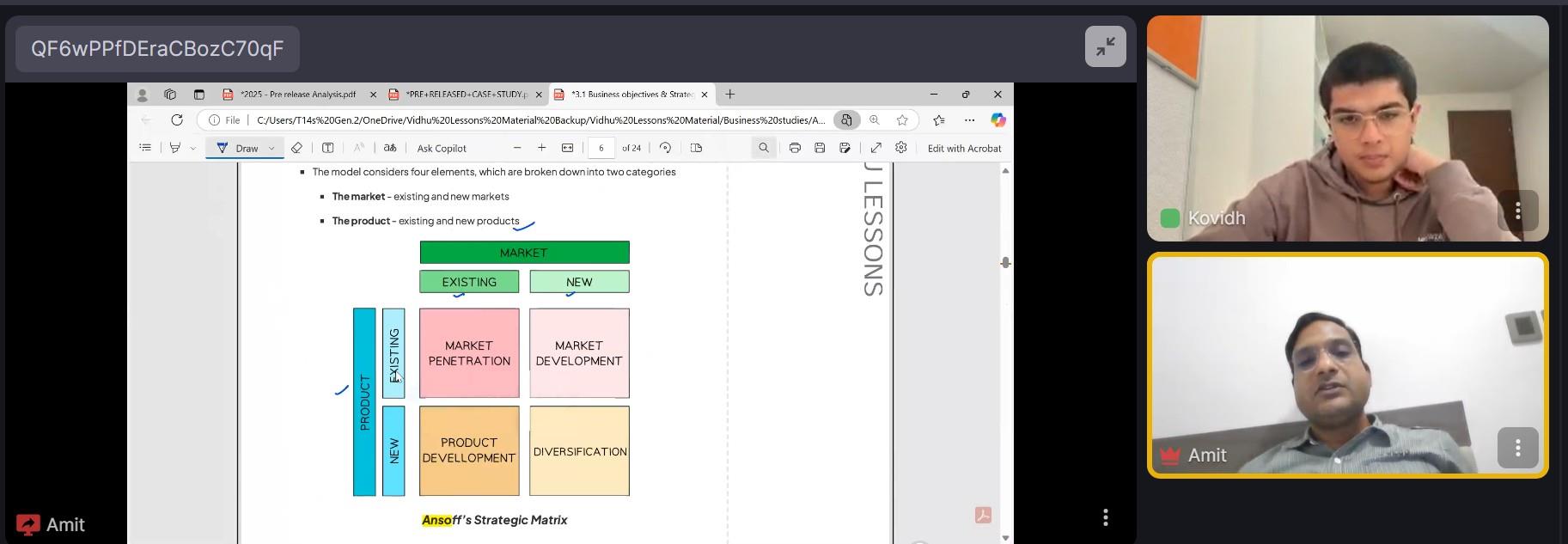The width and height of the screenshot is (1568, 544).
Task: Rotate the PDF page
Action: click(665, 148)
